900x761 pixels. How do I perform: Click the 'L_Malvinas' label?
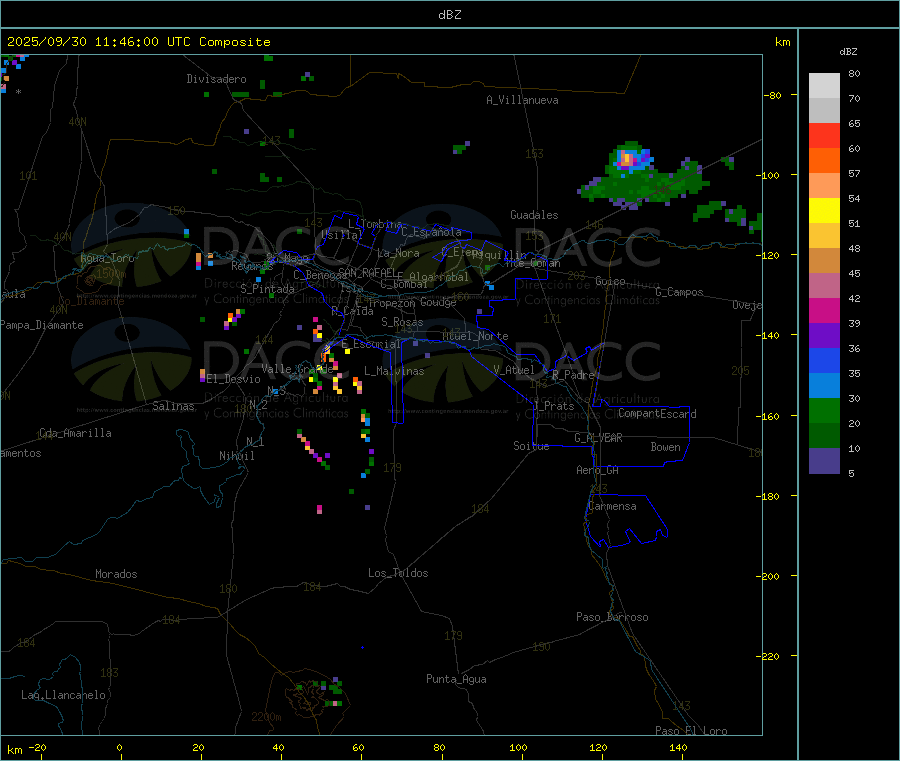click(x=394, y=371)
